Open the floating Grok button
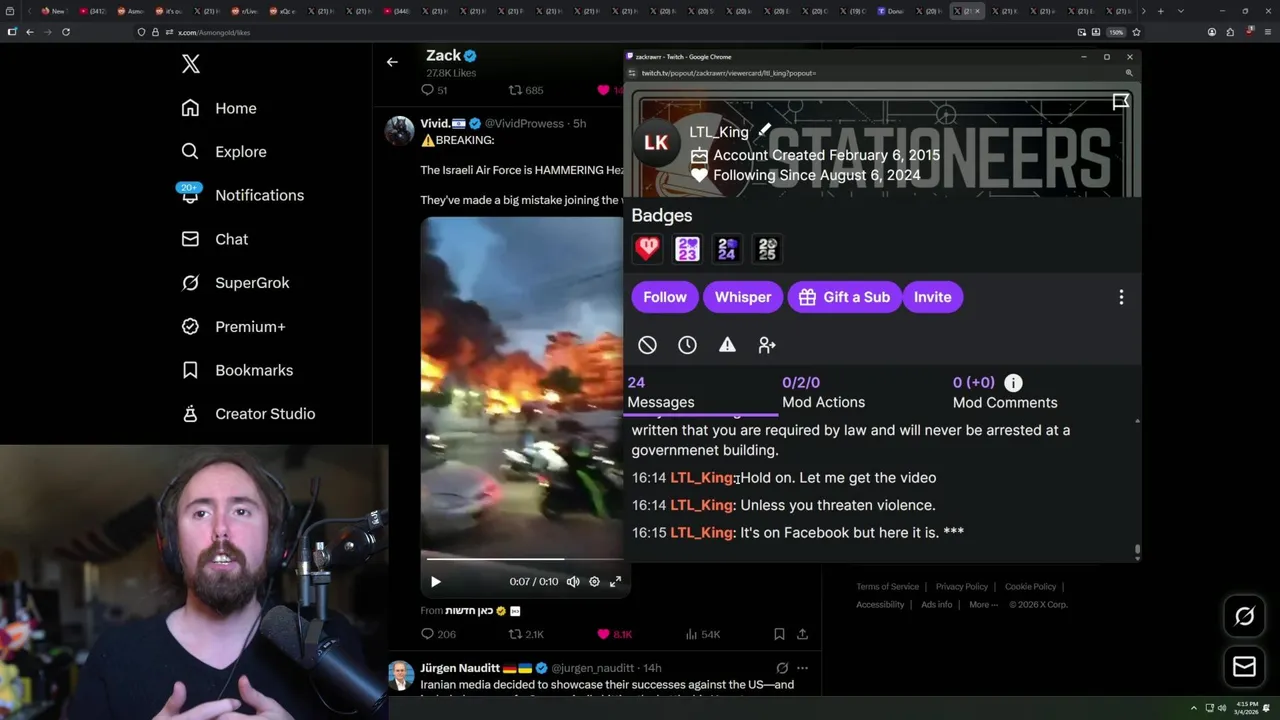The height and width of the screenshot is (720, 1280). [1244, 617]
